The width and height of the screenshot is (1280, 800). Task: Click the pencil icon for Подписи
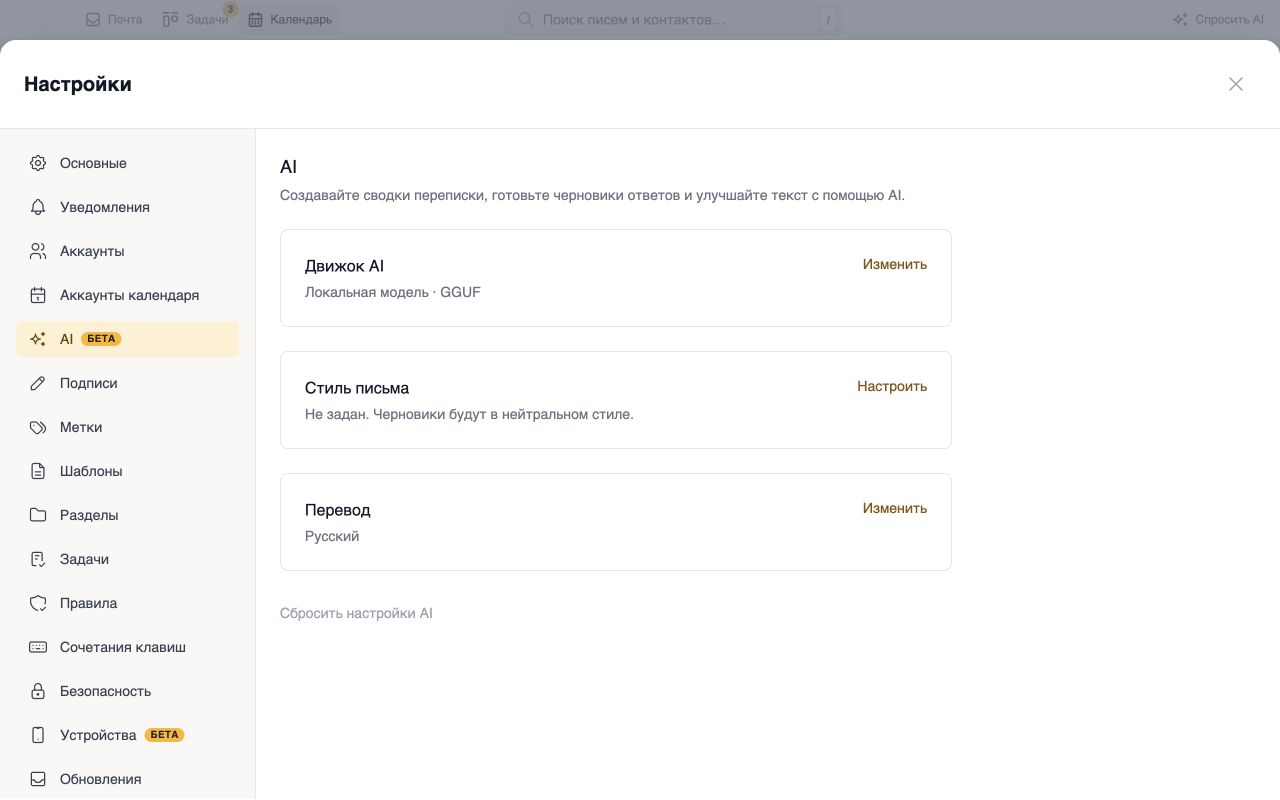coord(38,383)
